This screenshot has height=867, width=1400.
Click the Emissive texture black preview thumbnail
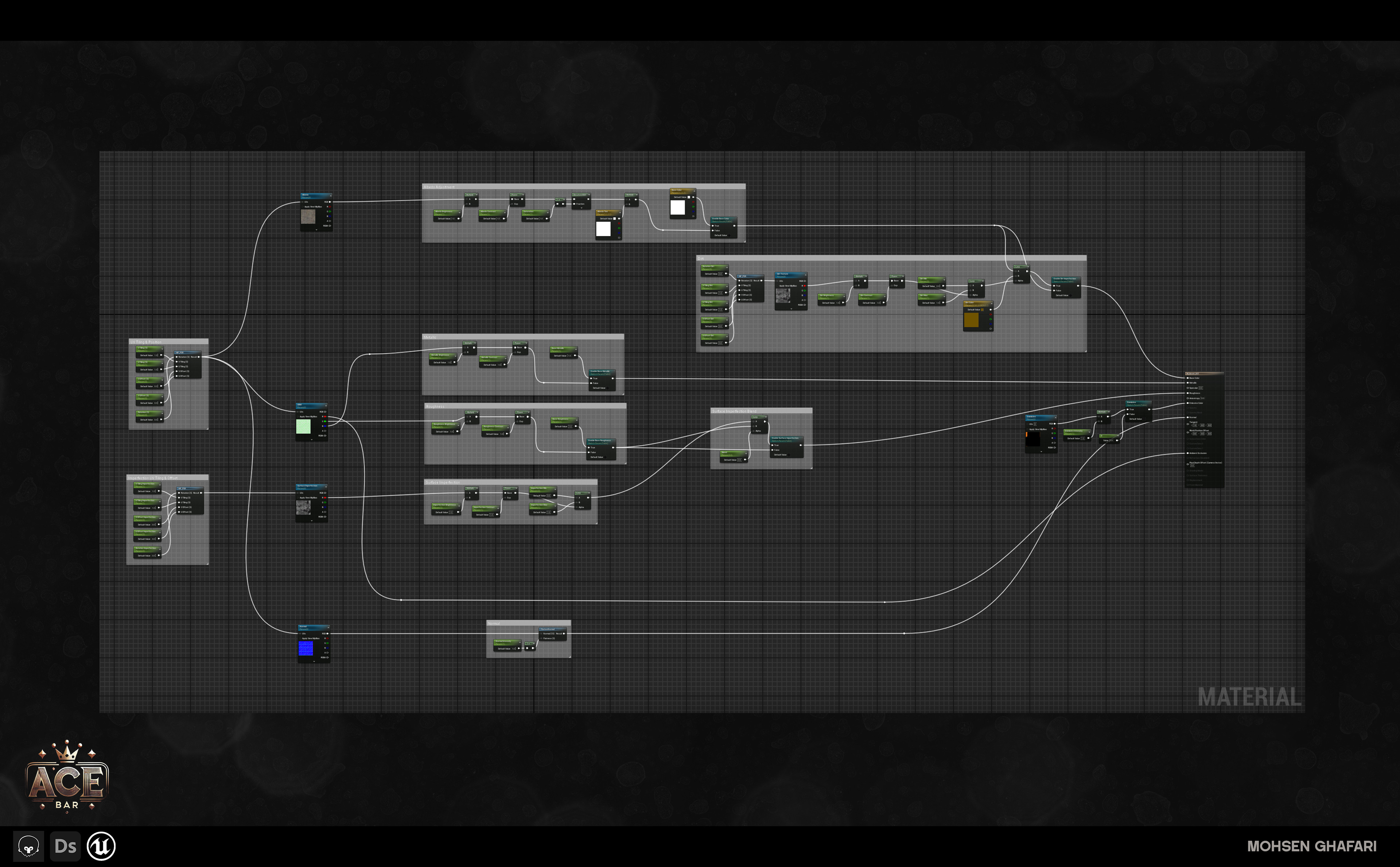pyautogui.click(x=1032, y=439)
